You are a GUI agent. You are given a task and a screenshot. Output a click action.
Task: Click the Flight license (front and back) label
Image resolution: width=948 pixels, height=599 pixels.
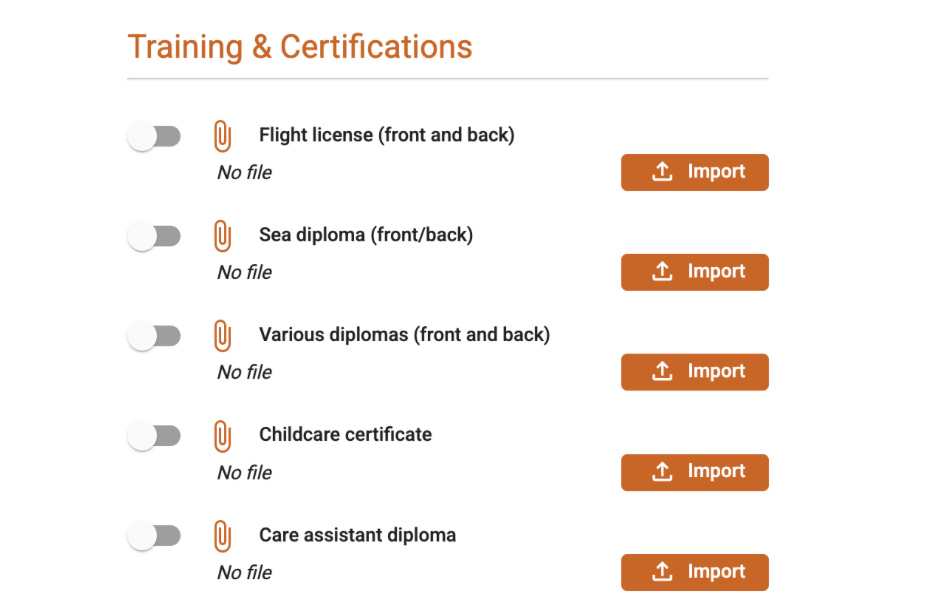point(386,135)
